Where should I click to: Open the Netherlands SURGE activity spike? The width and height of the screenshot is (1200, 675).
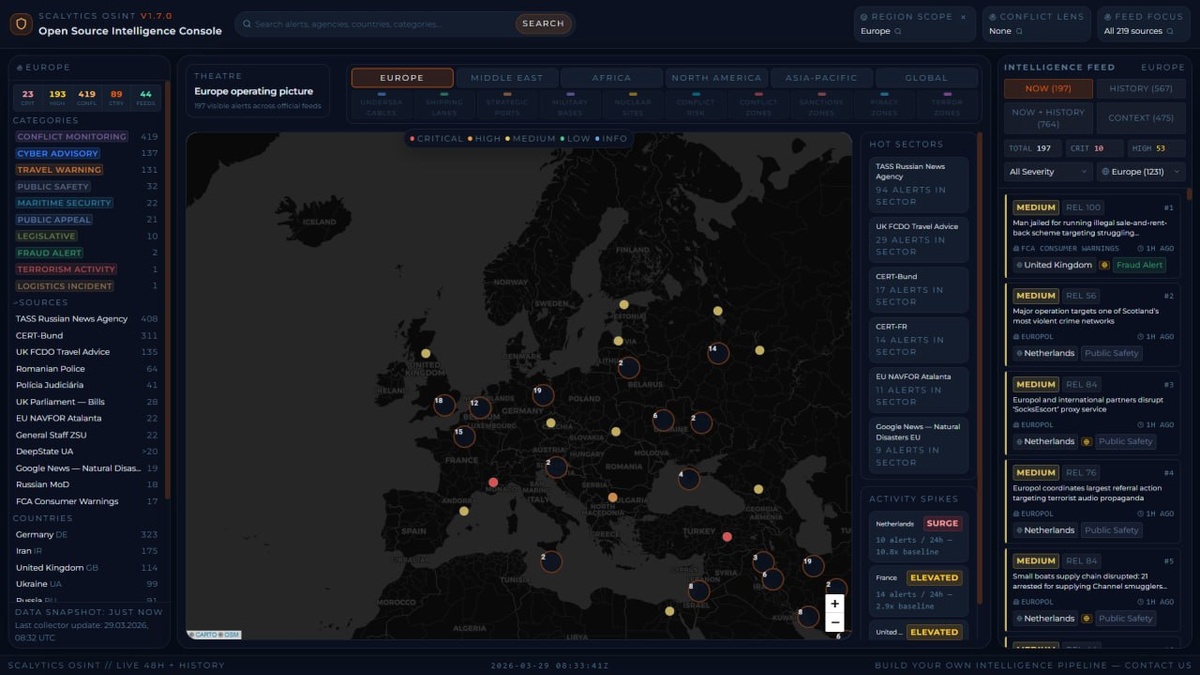point(918,536)
